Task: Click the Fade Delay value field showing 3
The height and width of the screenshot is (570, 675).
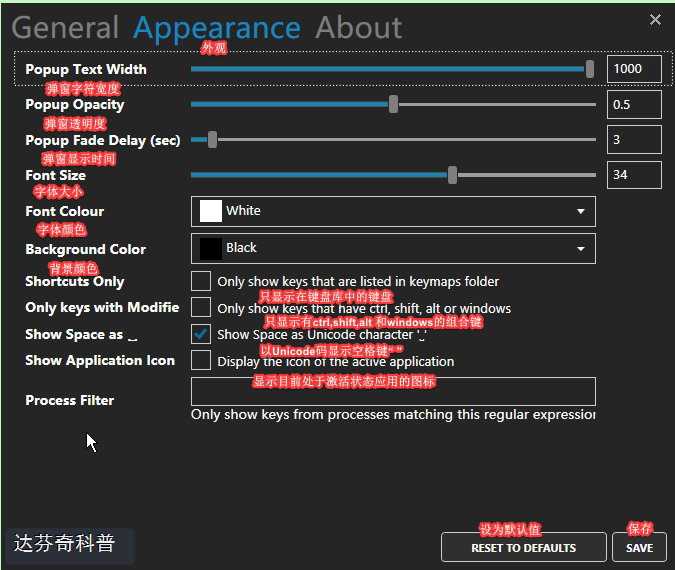Action: tap(634, 139)
